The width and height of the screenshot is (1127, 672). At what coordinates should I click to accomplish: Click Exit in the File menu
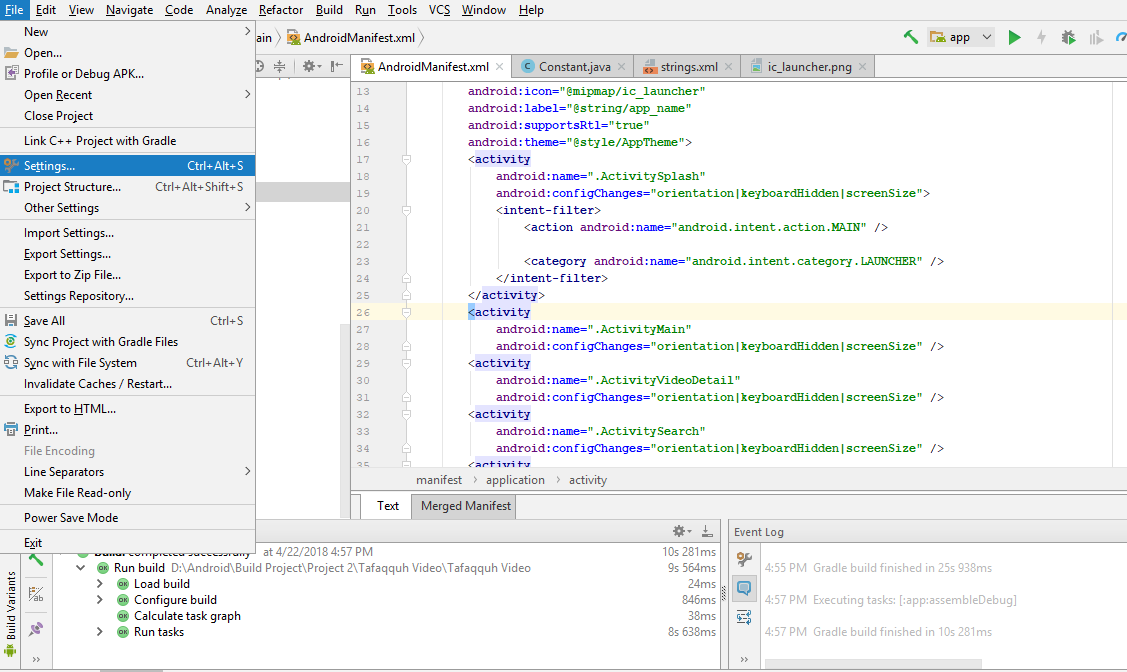[x=127, y=543]
